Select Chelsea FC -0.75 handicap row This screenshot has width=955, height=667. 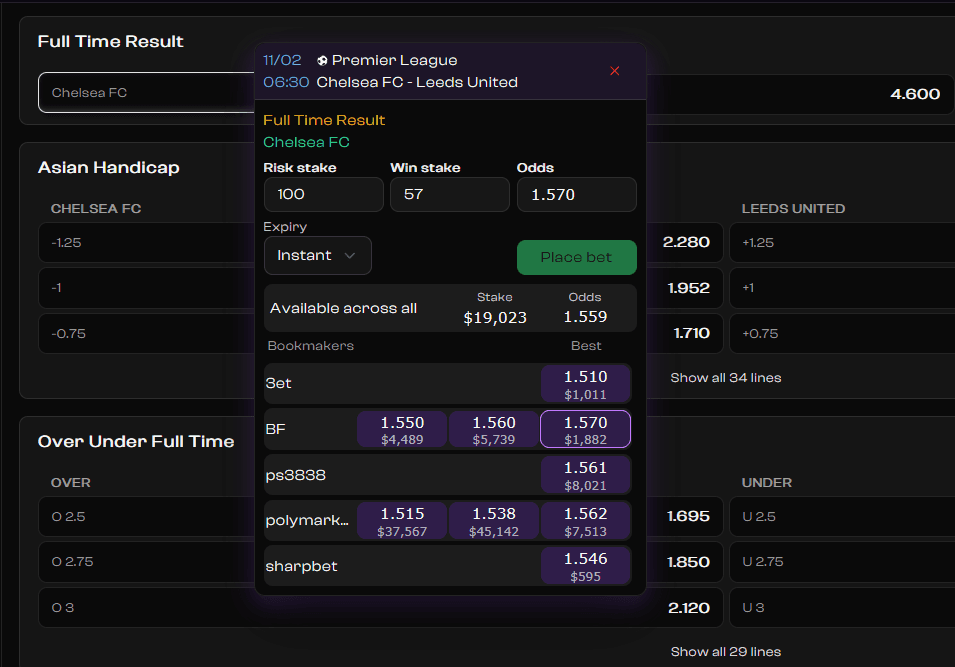(146, 333)
